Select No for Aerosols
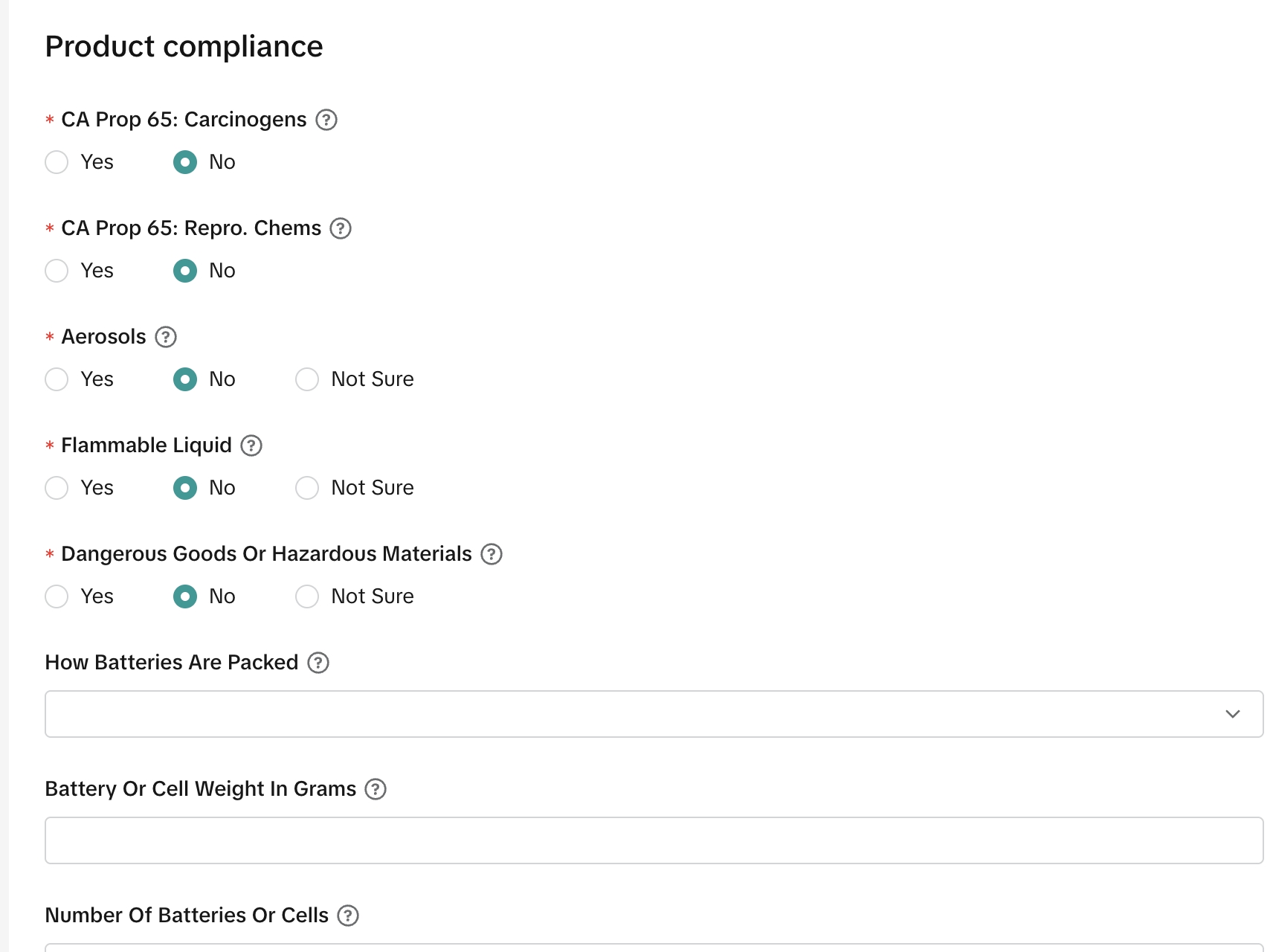The height and width of the screenshot is (952, 1273). [x=185, y=379]
